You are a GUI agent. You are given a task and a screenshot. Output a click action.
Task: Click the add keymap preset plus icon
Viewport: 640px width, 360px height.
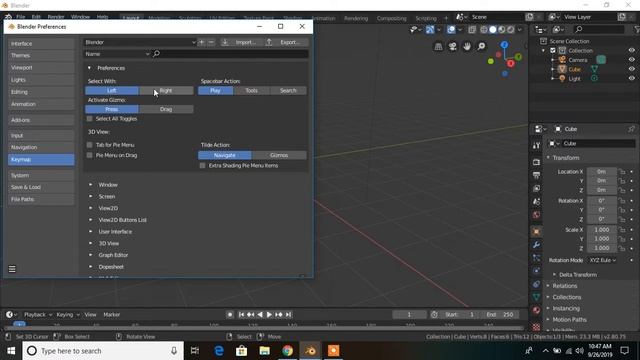201,42
